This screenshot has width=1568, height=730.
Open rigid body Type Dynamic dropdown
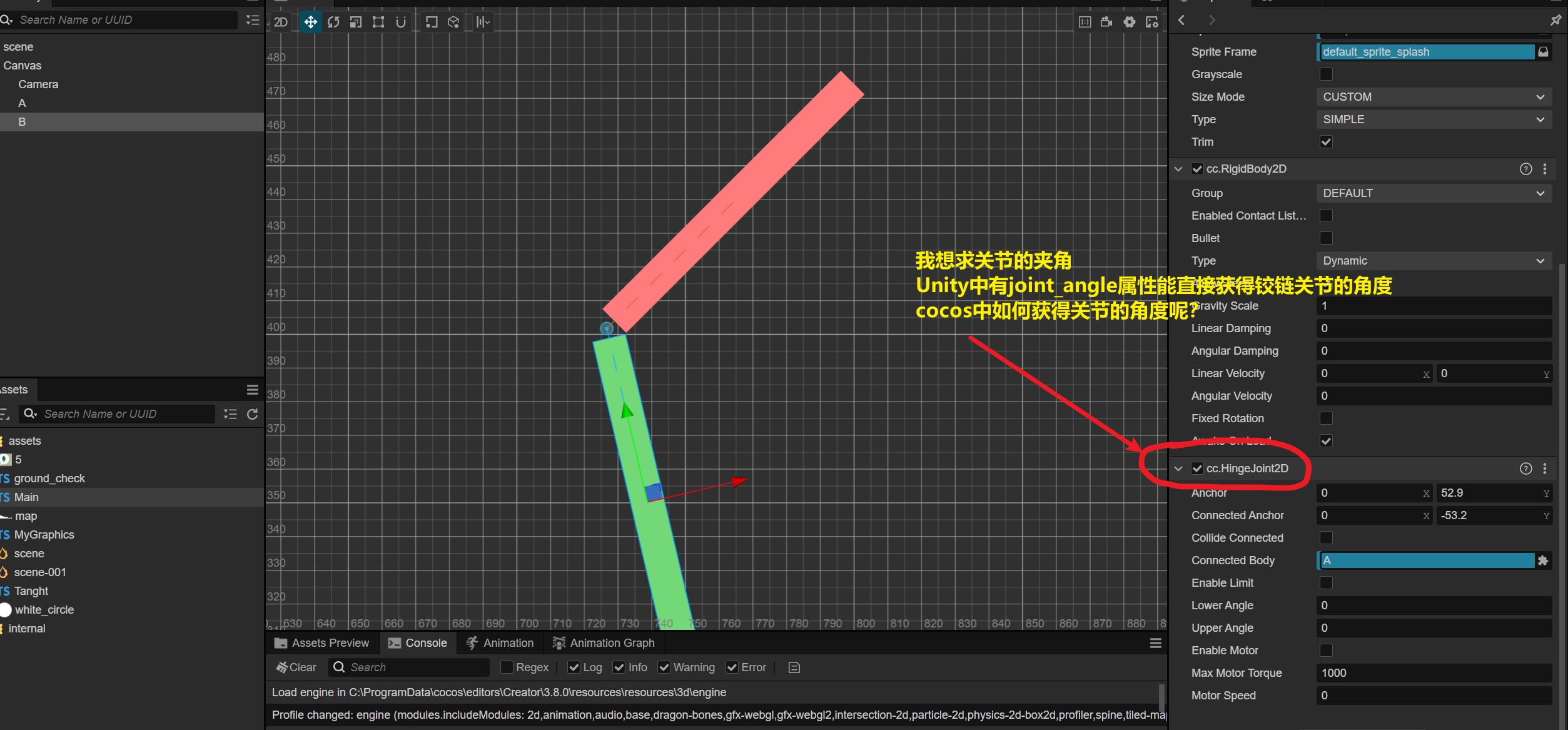click(1434, 261)
